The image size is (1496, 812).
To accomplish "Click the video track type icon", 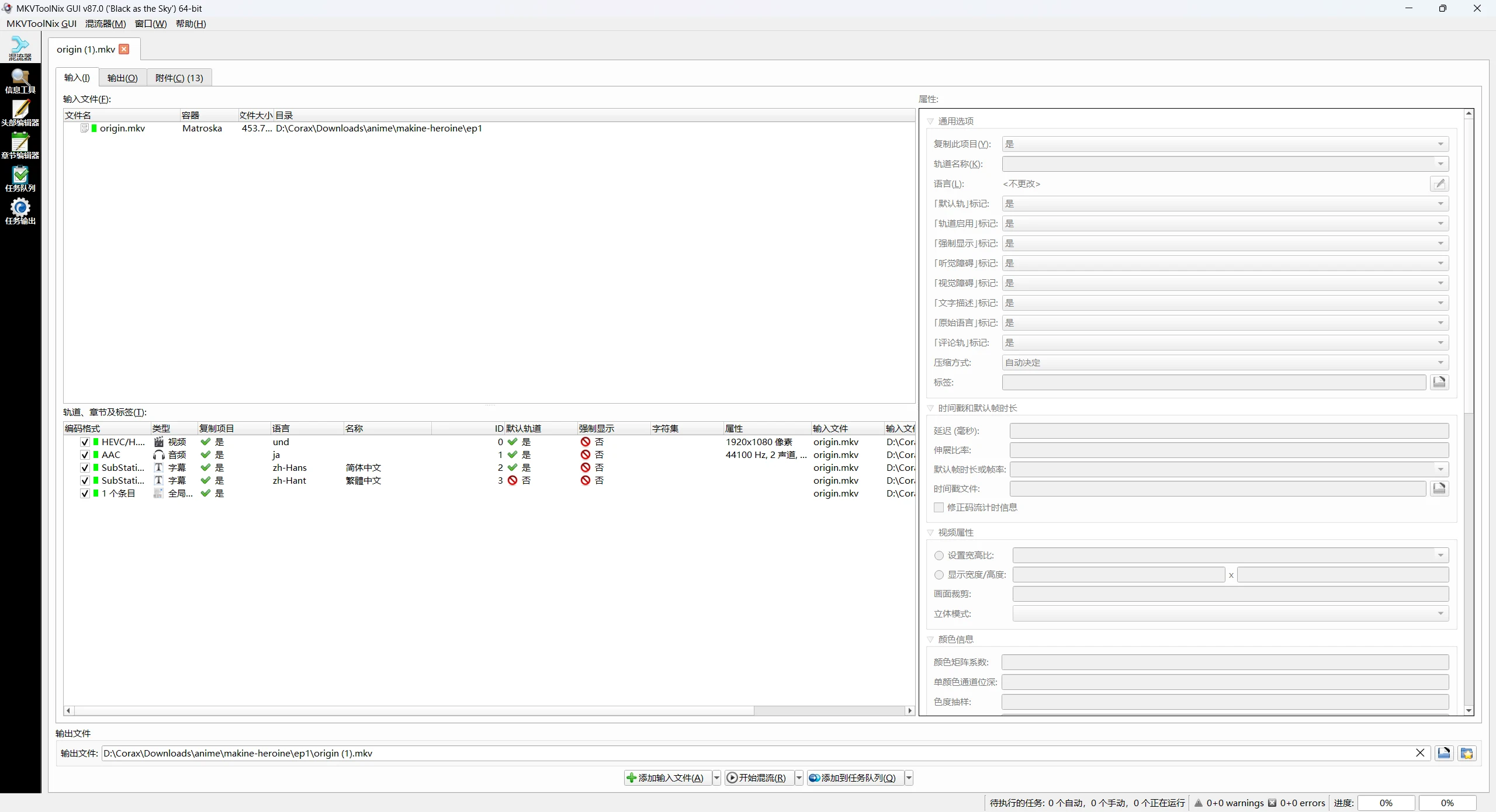I will 158,442.
